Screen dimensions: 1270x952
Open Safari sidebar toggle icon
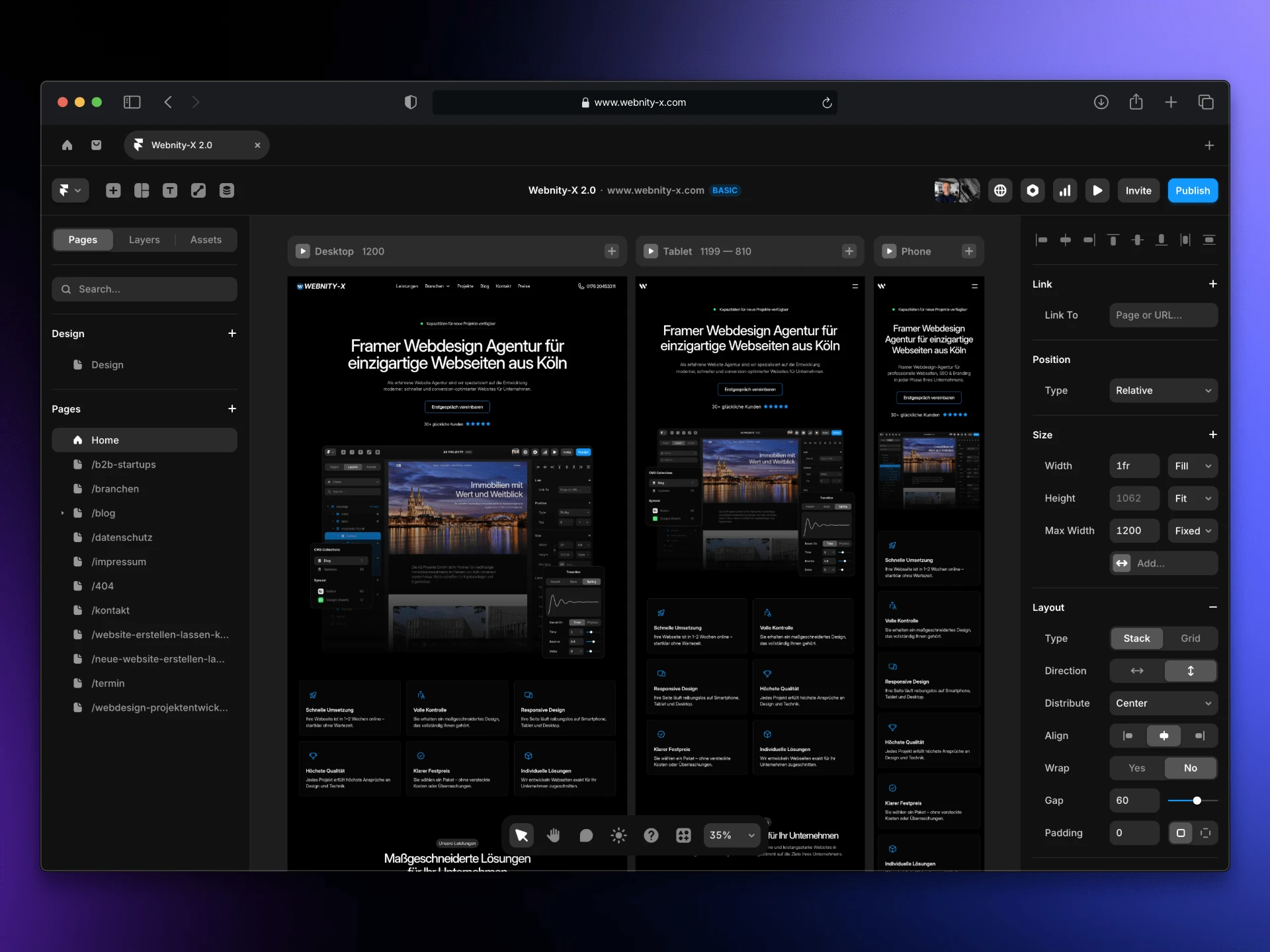(x=132, y=102)
